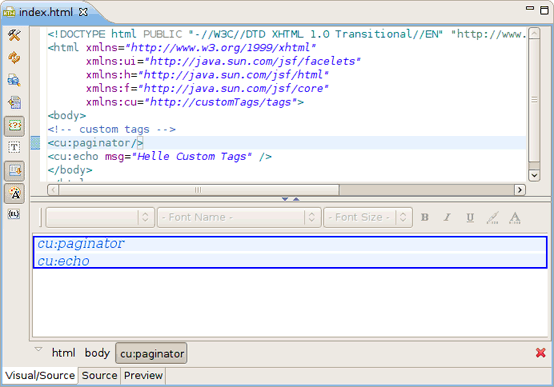The height and width of the screenshot is (387, 554).
Task: Switch to the Preview tab
Action: [143, 375]
